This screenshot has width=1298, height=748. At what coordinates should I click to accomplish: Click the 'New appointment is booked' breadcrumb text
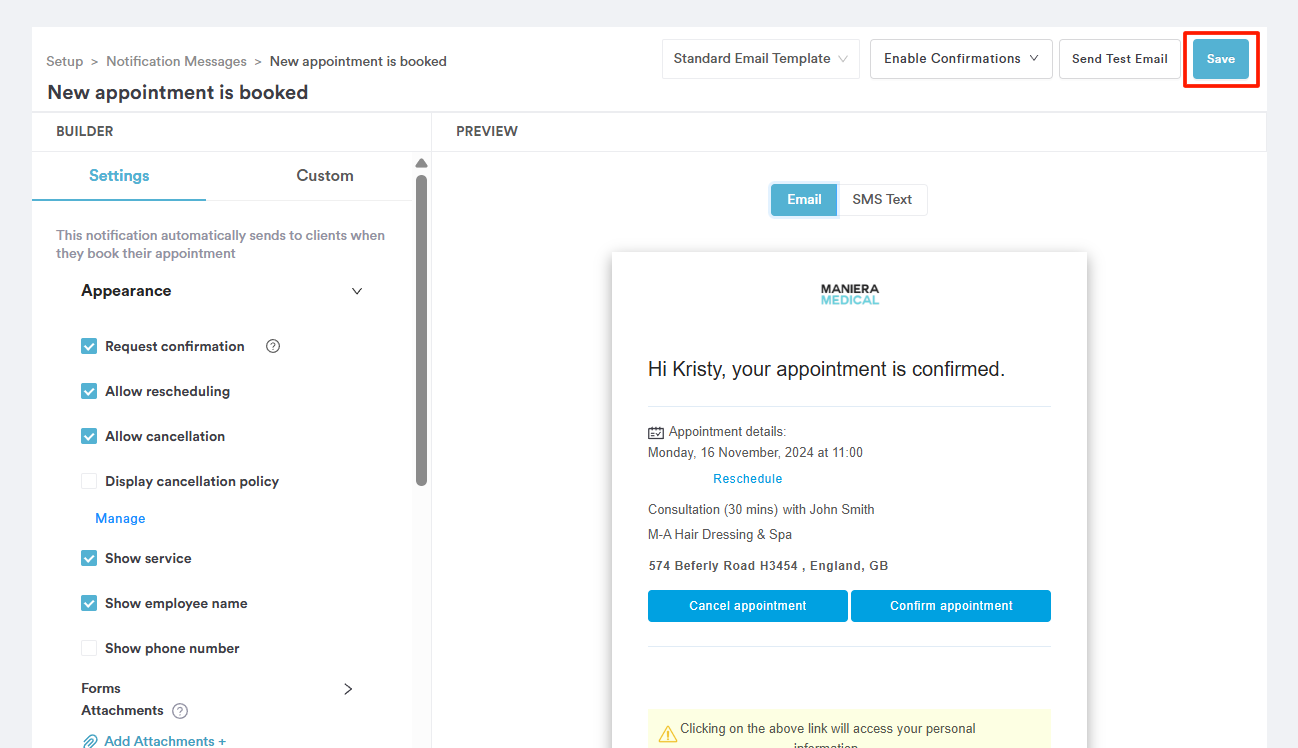click(358, 61)
